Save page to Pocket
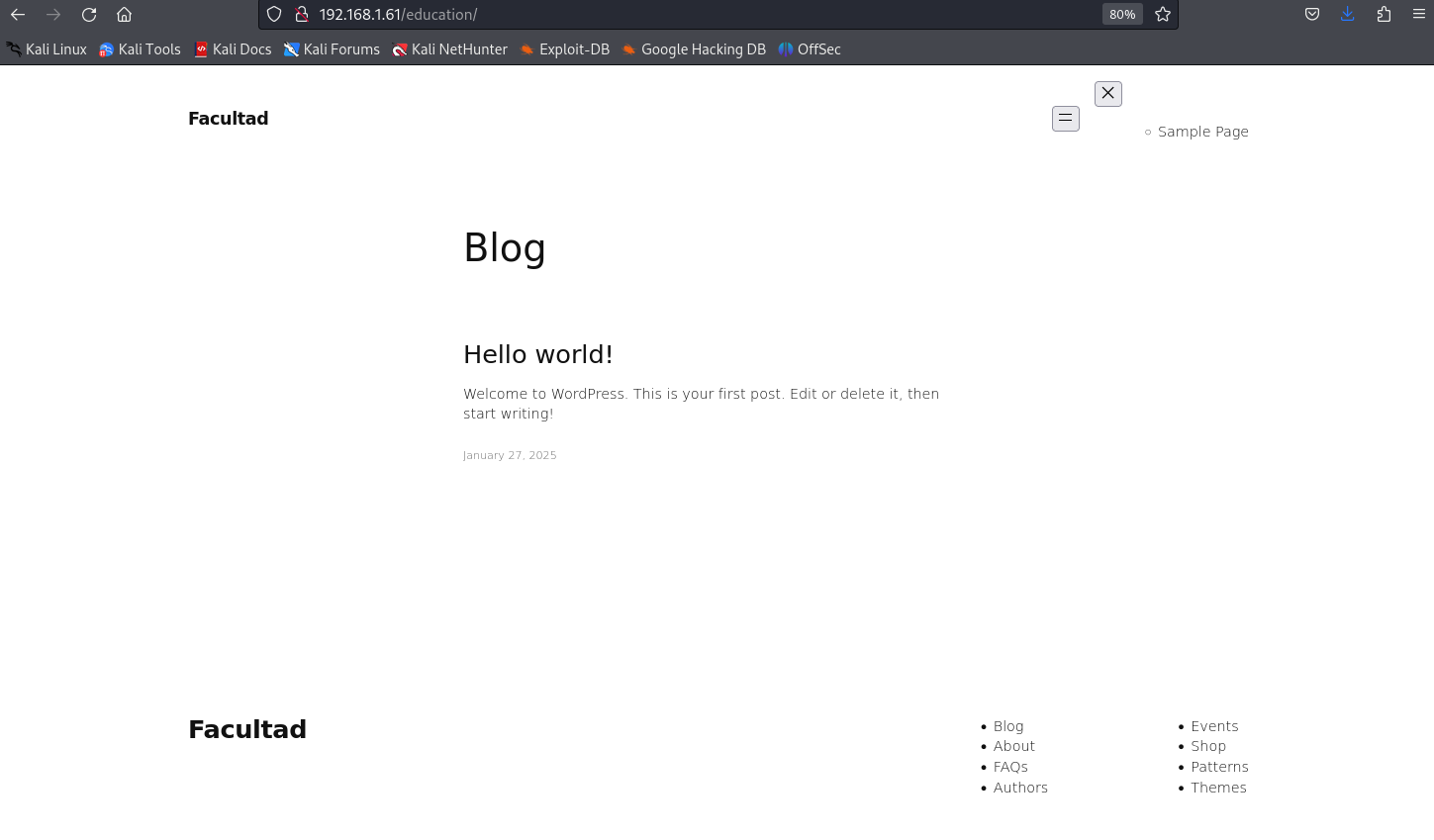 click(x=1311, y=15)
